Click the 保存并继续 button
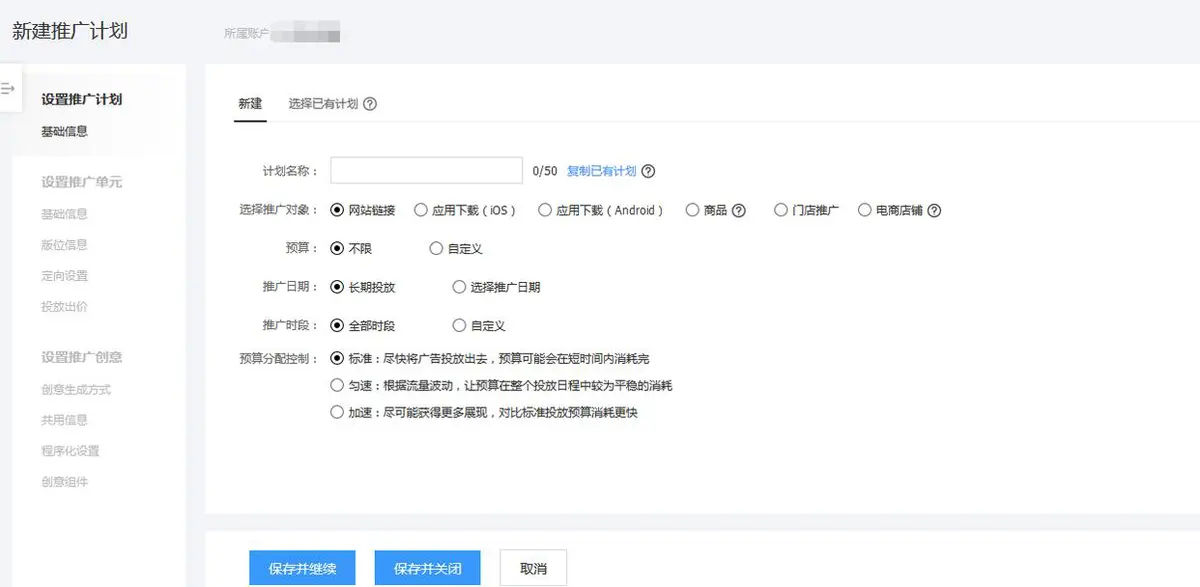 point(302,568)
